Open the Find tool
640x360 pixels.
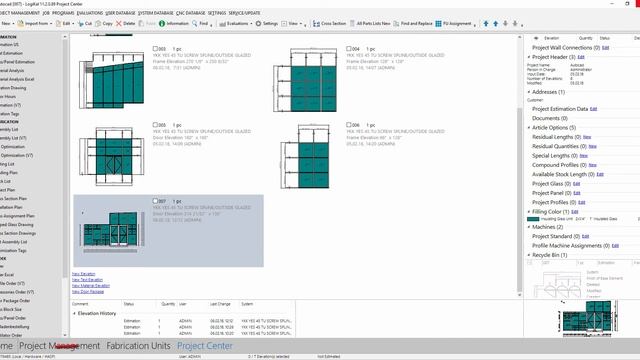coord(200,24)
